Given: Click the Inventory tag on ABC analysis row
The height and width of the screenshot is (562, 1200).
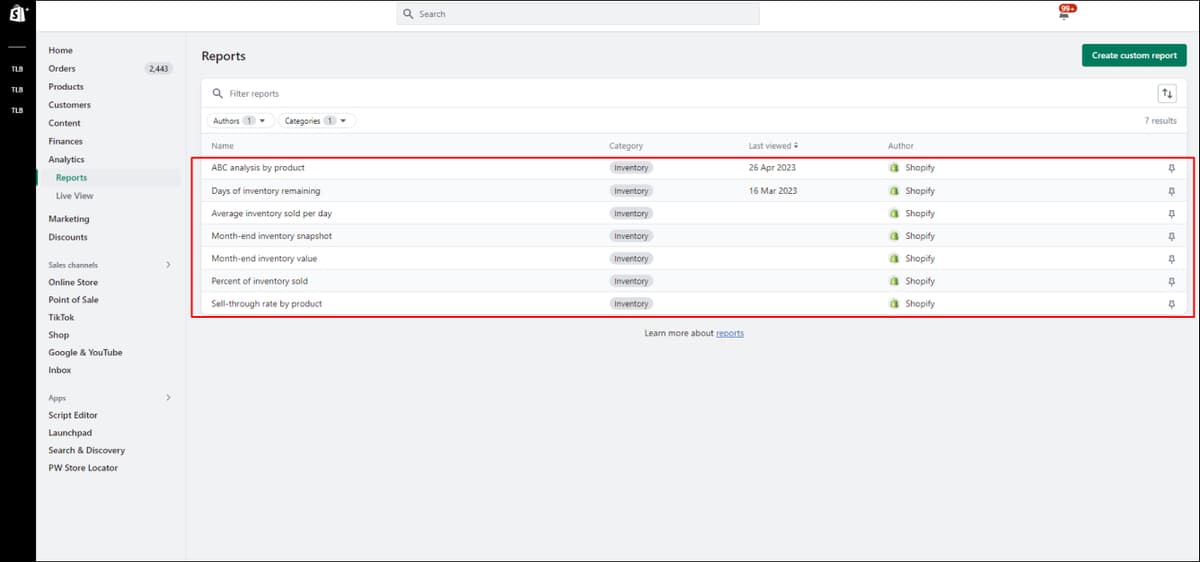Looking at the screenshot, I should [631, 168].
